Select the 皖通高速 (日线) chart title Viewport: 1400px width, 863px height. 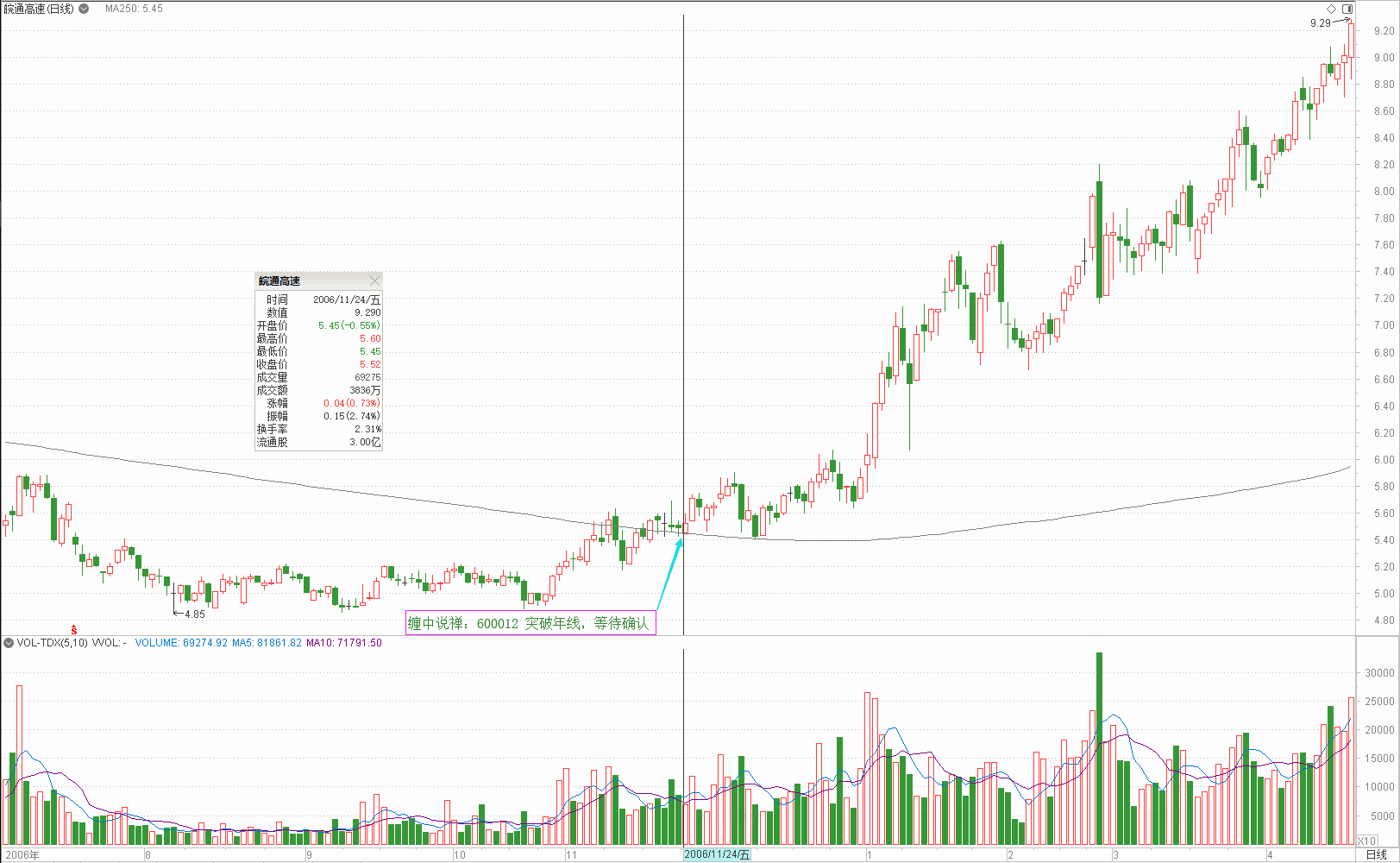(x=39, y=9)
